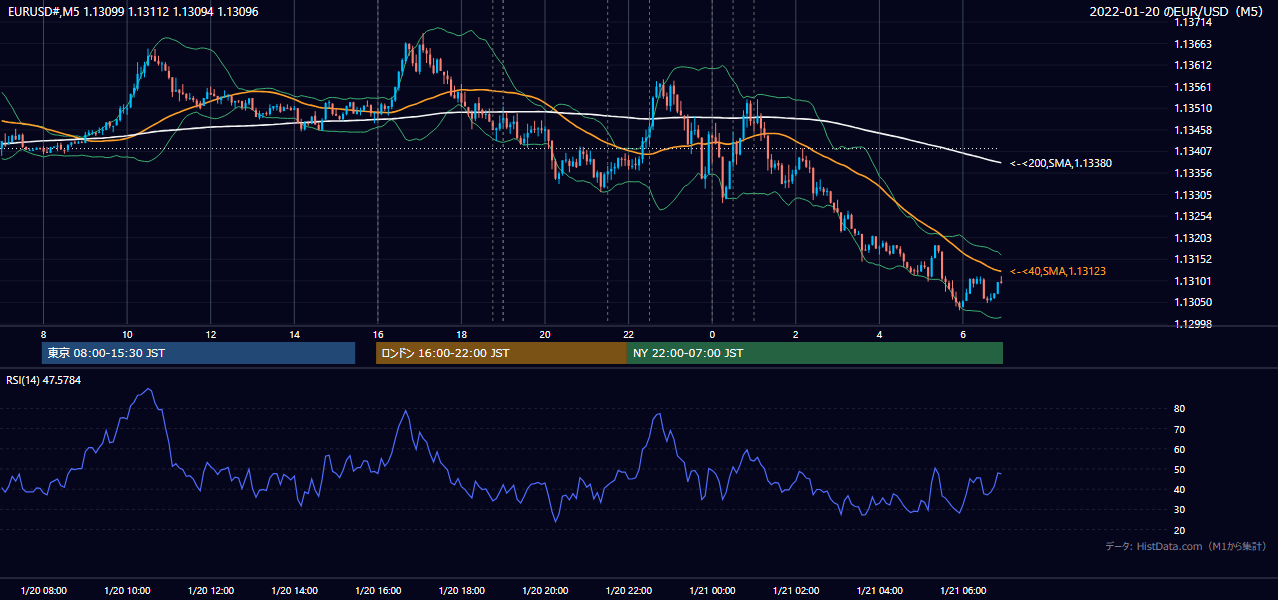The width and height of the screenshot is (1278, 600).
Task: Click price axis label 1.13305
Action: tap(1193, 195)
